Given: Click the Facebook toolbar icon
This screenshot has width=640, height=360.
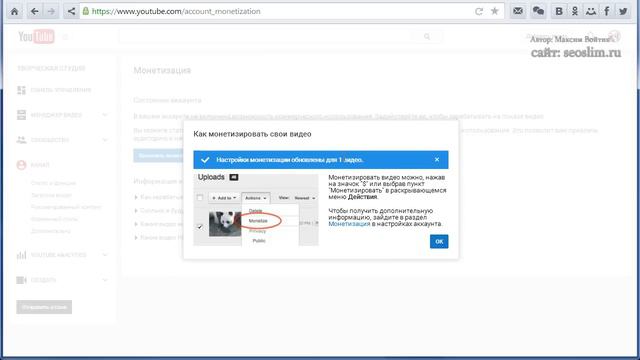Looking at the screenshot, I should click(x=607, y=11).
